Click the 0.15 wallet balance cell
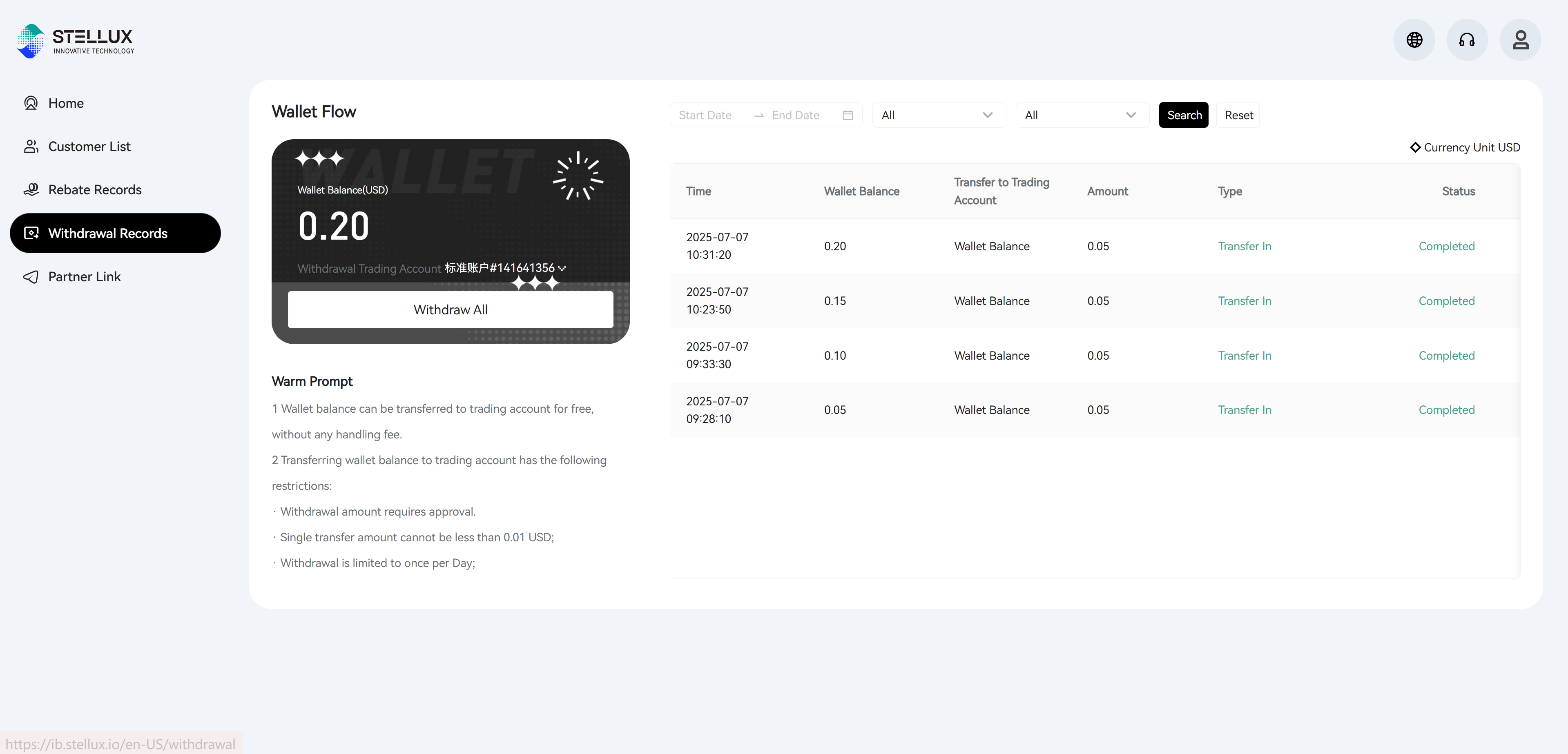 tap(834, 300)
